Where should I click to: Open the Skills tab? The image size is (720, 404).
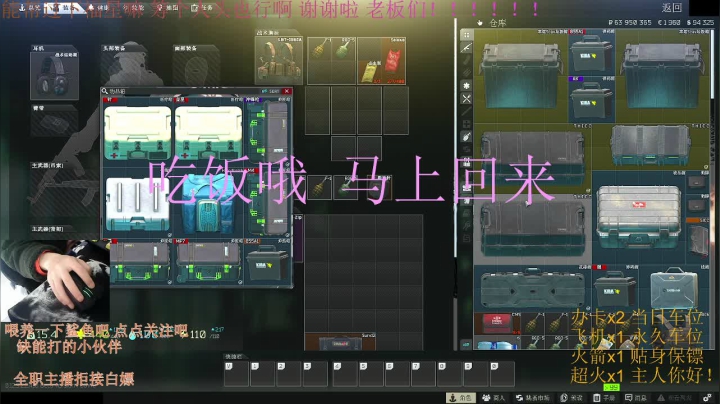coord(133,7)
